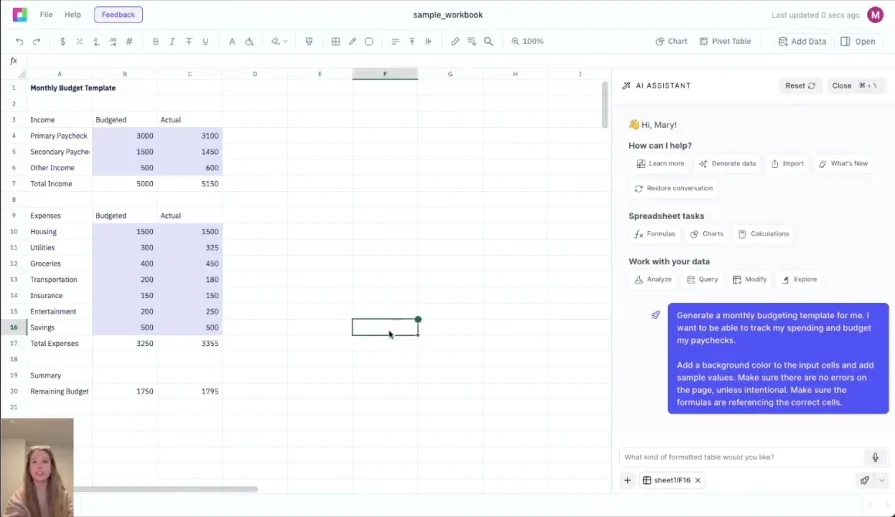Expand the clear formatting dropdown arrow
This screenshot has height=517, width=895.
click(x=285, y=42)
